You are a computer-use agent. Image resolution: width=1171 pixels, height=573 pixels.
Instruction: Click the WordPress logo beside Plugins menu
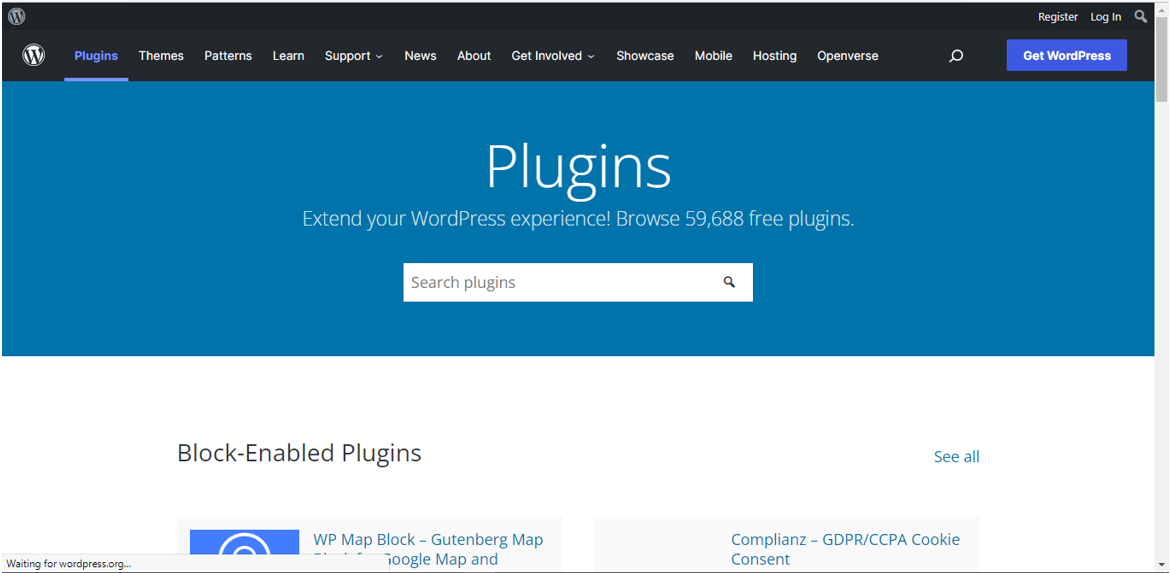tap(34, 55)
